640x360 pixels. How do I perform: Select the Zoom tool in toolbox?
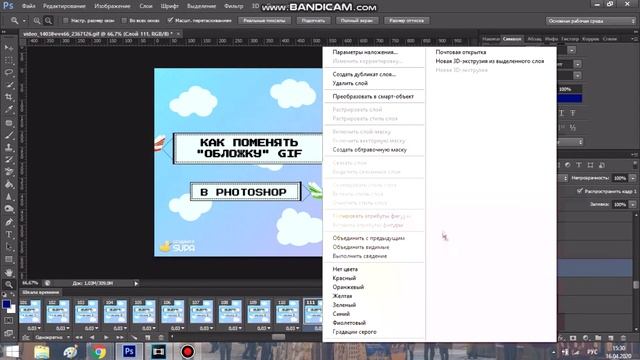pyautogui.click(x=9, y=284)
